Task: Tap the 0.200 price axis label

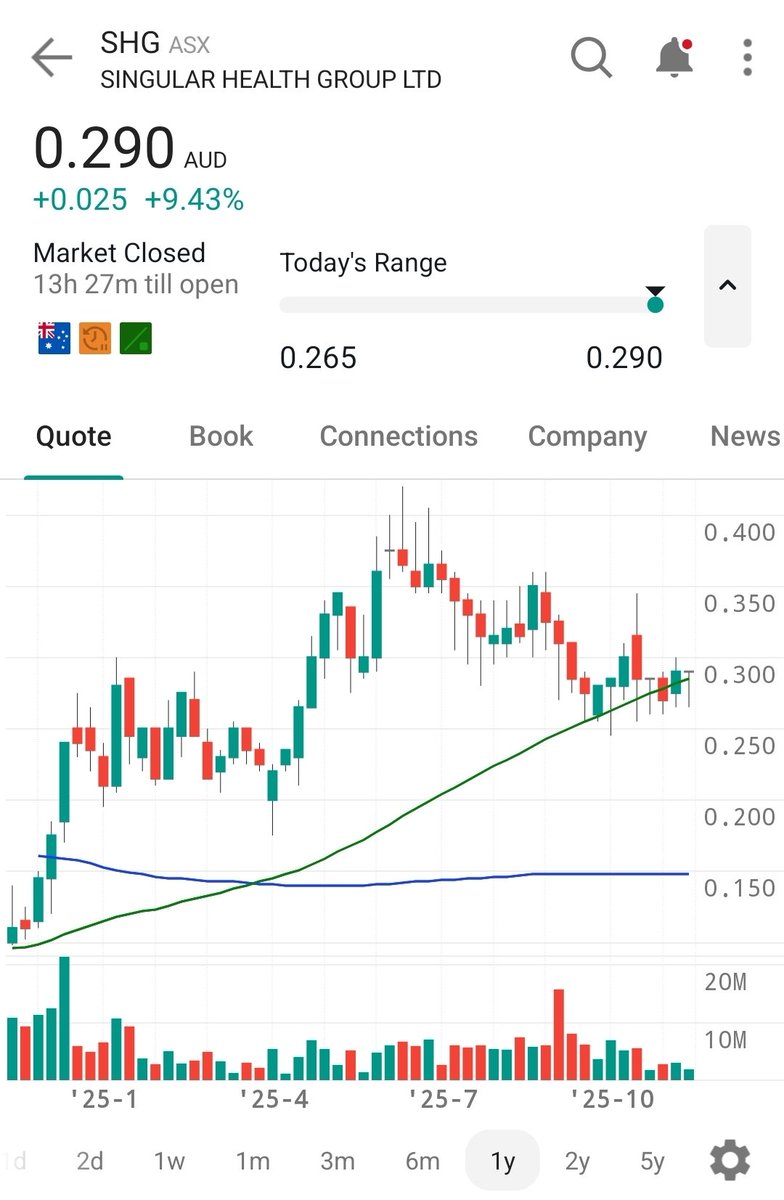Action: click(739, 817)
